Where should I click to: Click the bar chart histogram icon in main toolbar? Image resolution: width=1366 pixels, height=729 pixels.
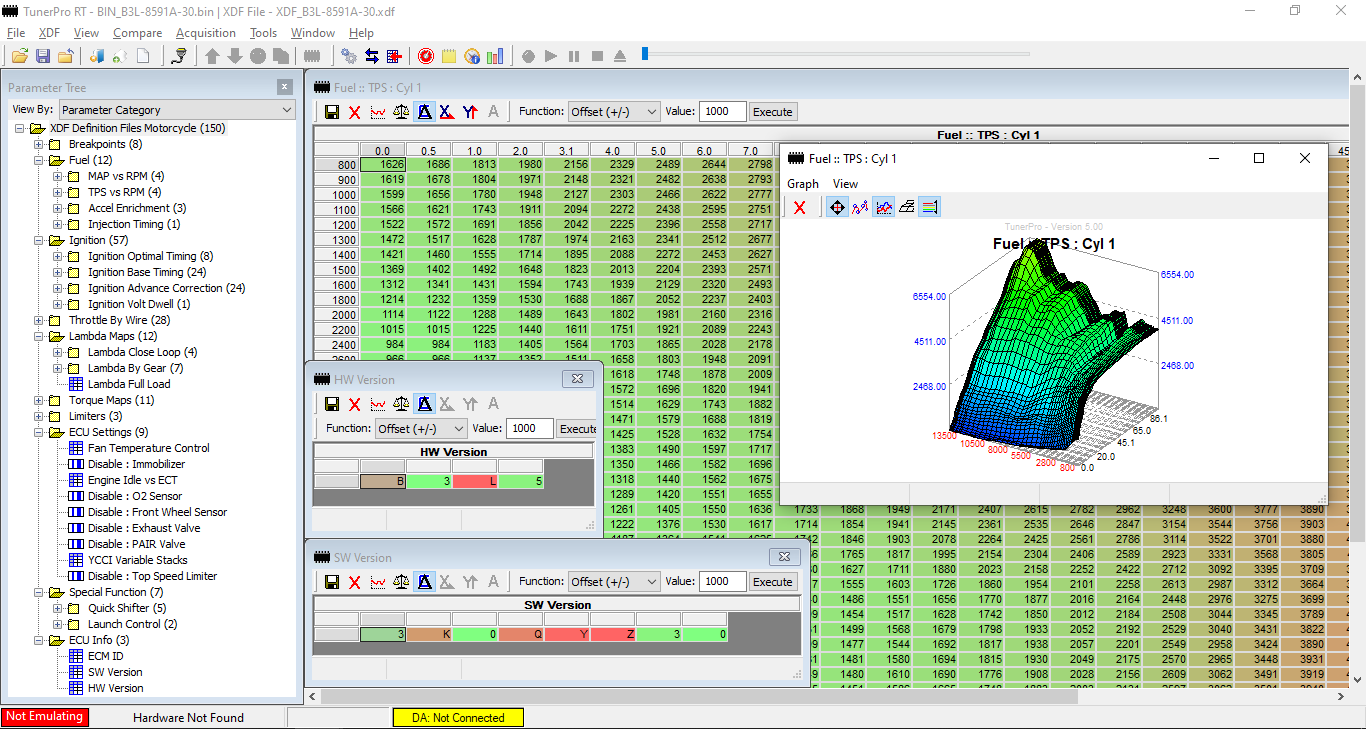coord(495,56)
